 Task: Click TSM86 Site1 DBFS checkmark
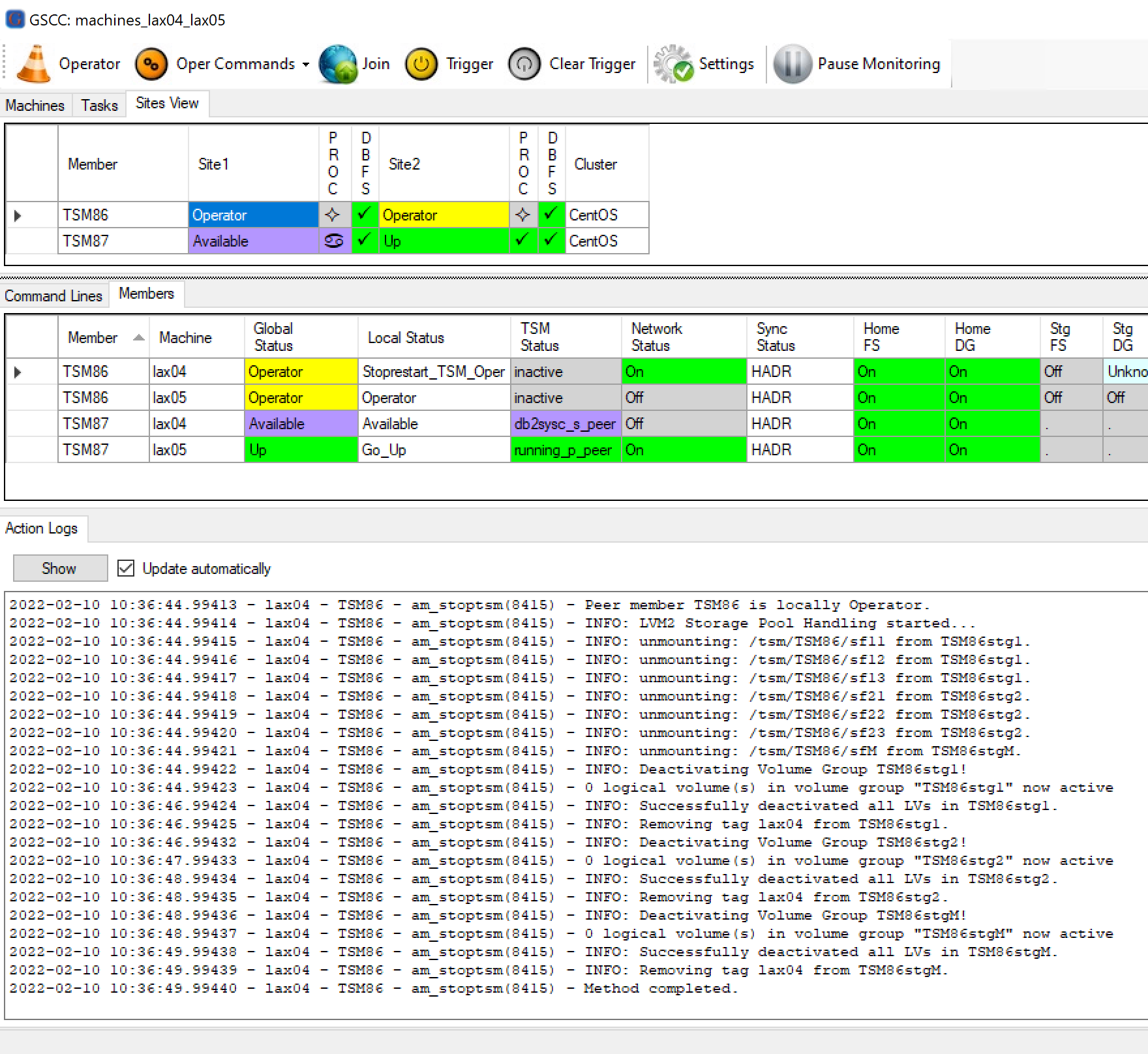point(365,215)
